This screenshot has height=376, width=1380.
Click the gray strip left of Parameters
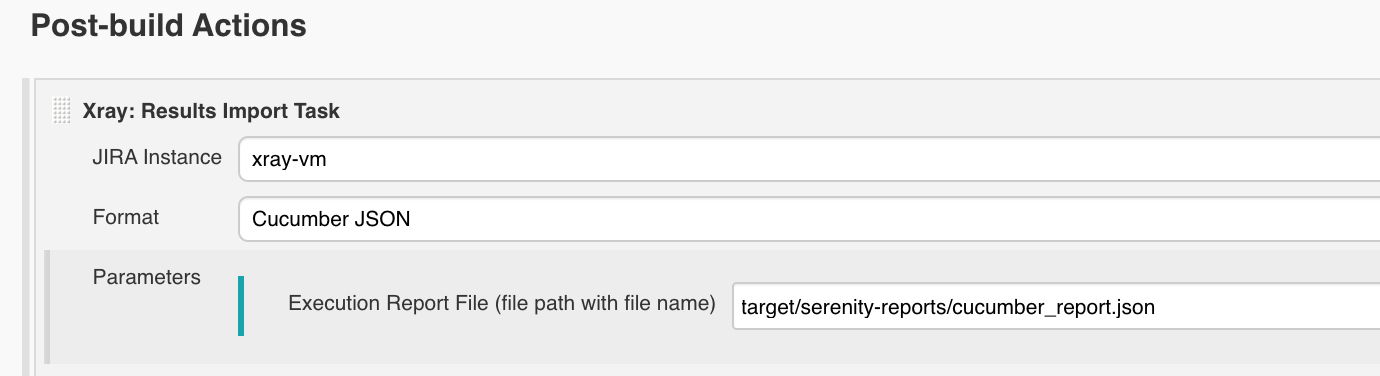(48, 307)
